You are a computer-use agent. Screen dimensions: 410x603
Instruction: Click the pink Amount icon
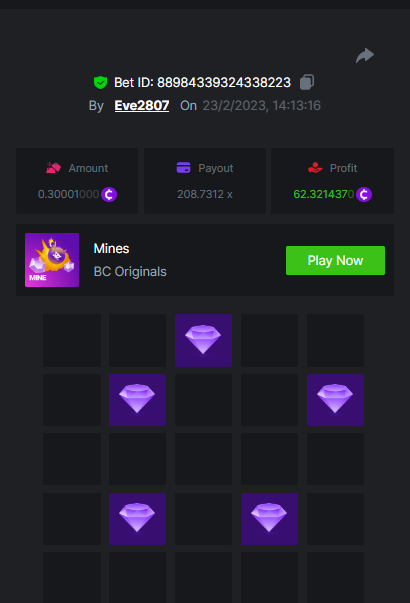(53, 168)
